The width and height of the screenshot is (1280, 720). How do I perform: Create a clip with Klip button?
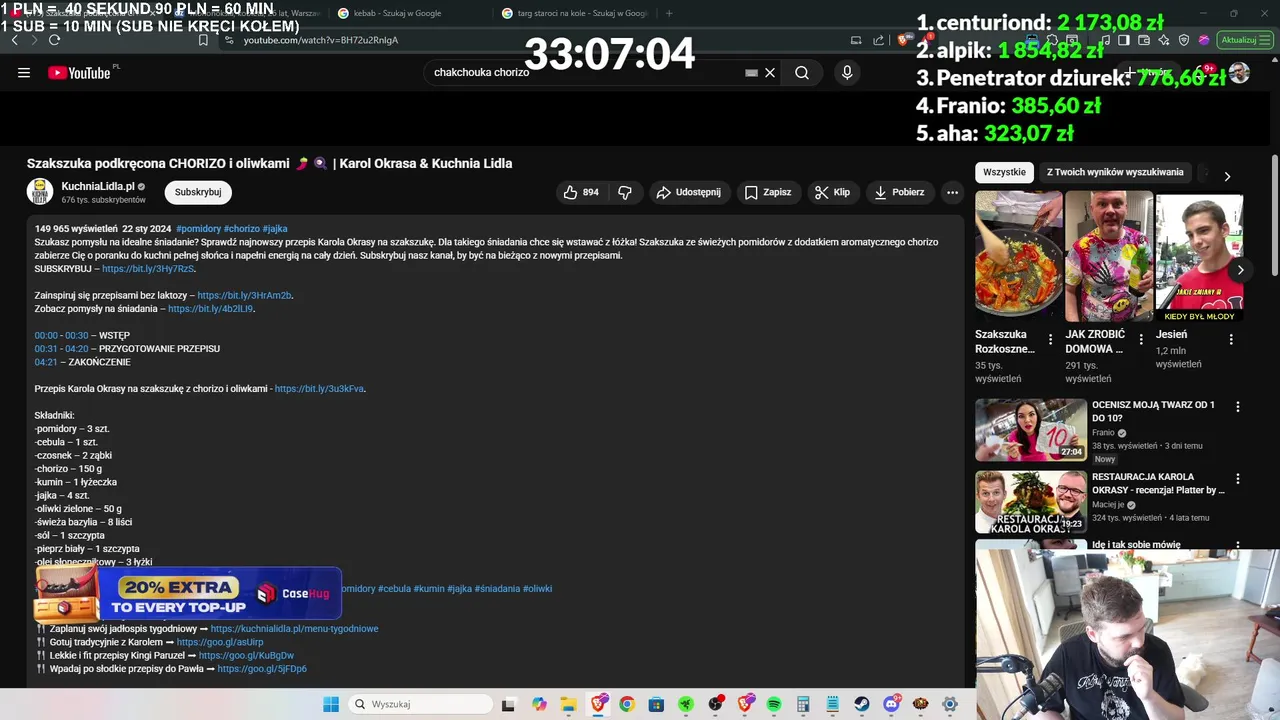point(832,192)
